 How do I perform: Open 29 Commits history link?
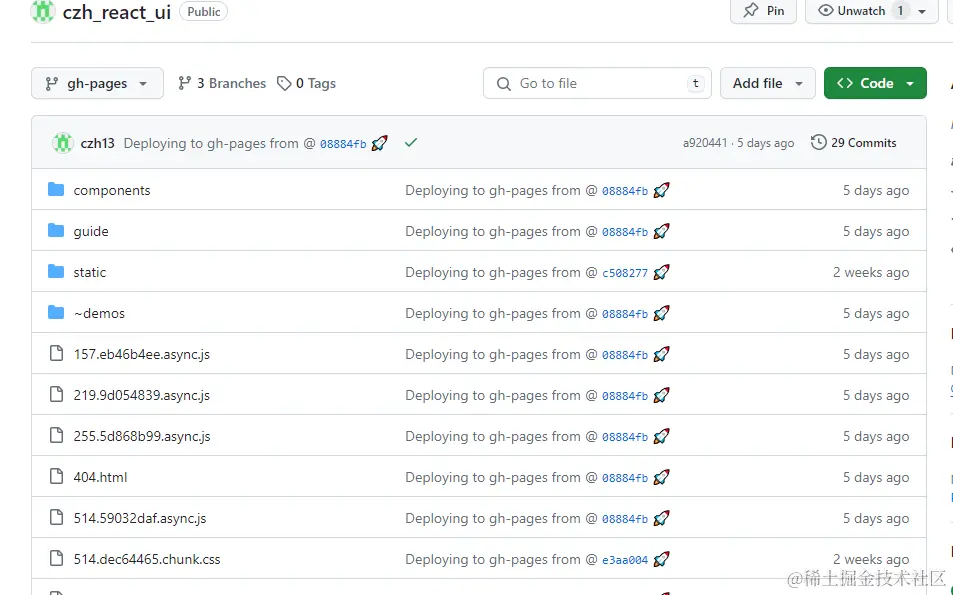(x=854, y=143)
